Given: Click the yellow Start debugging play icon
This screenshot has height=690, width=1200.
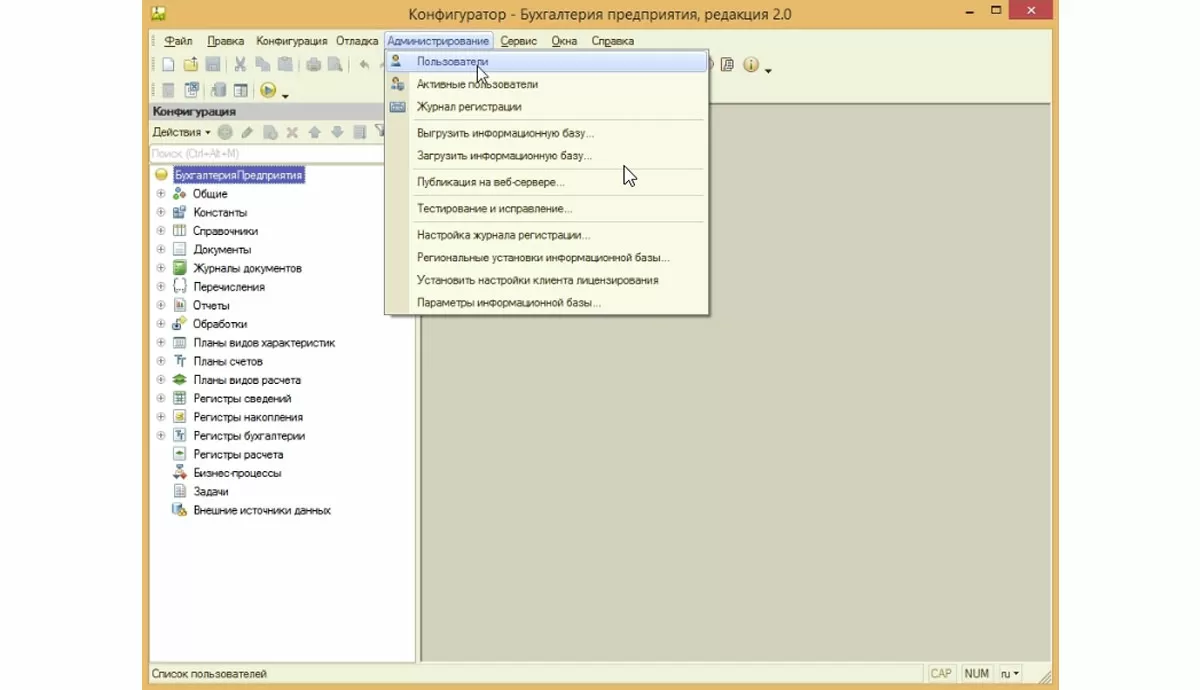Looking at the screenshot, I should [x=268, y=90].
